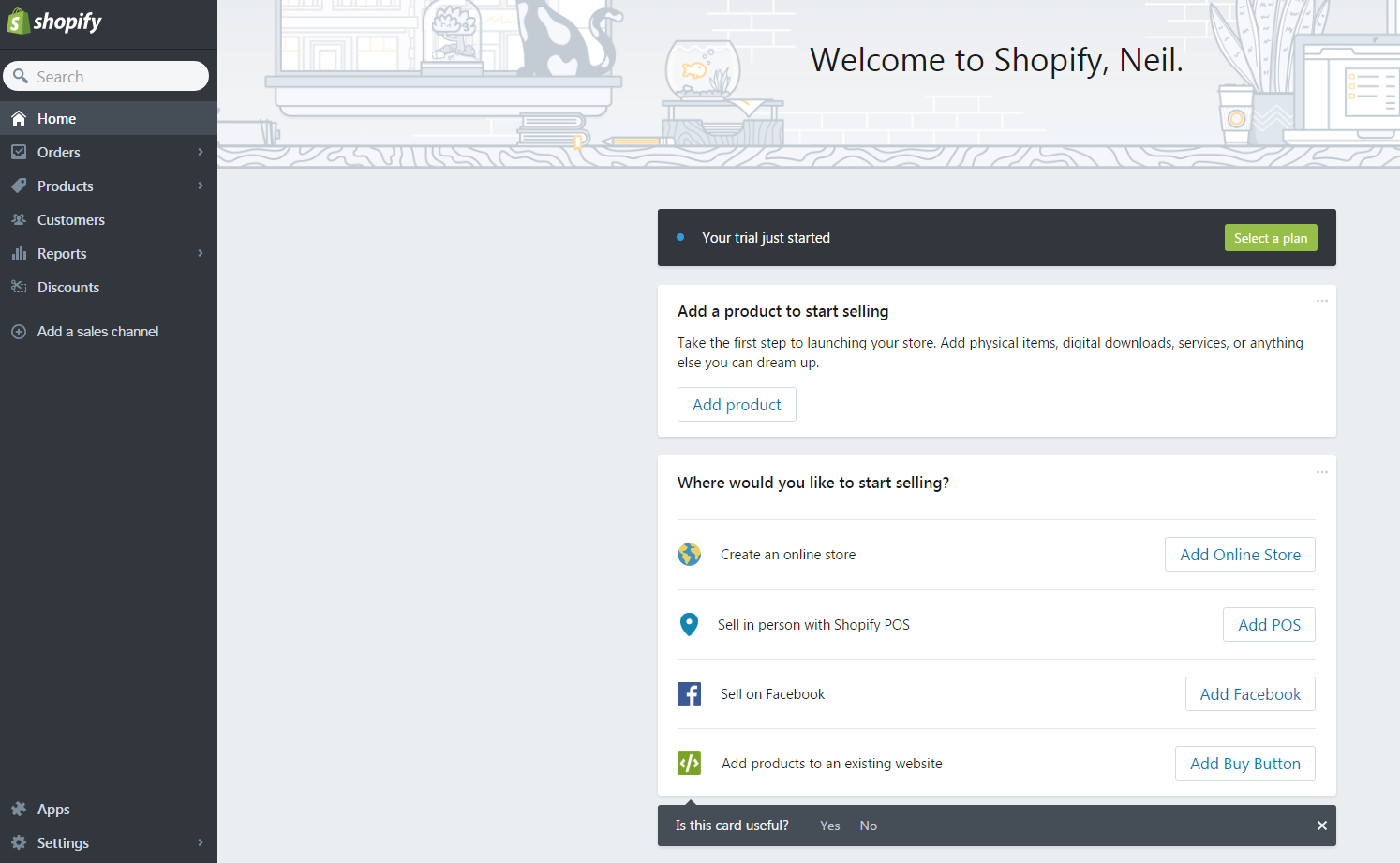Click the 'Sell on Facebook' text

point(772,694)
